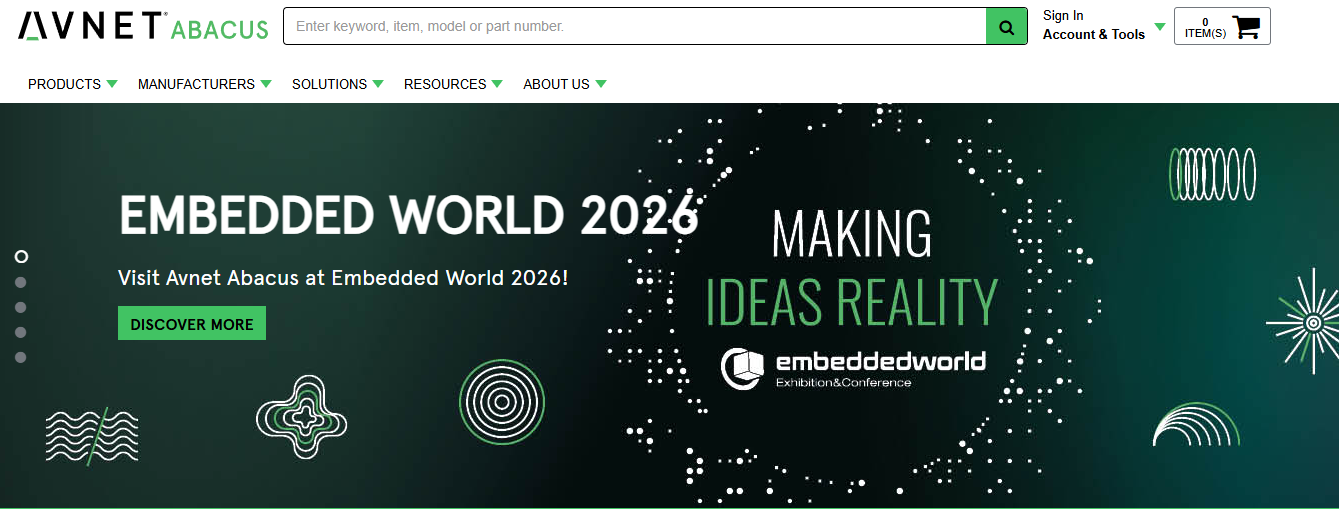Select the fifth carousel slide dot
Screen dimensions: 1339x509
coord(21,357)
